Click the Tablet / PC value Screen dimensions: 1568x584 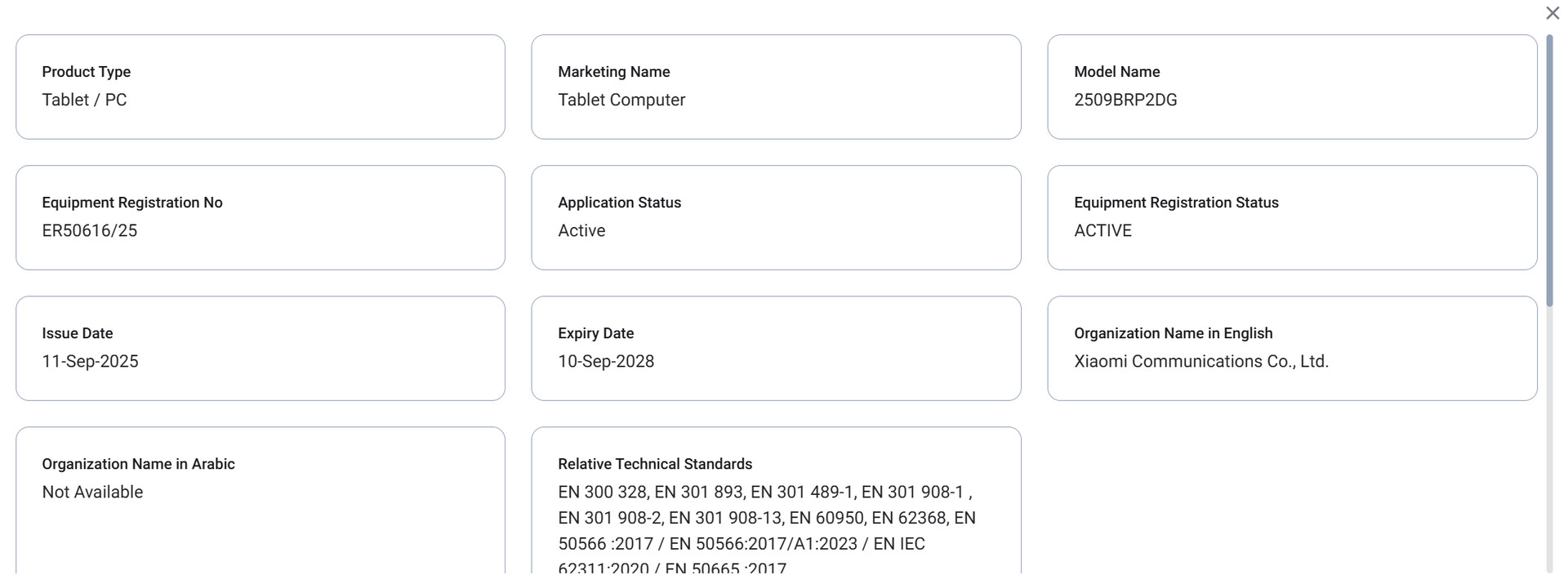(x=84, y=100)
